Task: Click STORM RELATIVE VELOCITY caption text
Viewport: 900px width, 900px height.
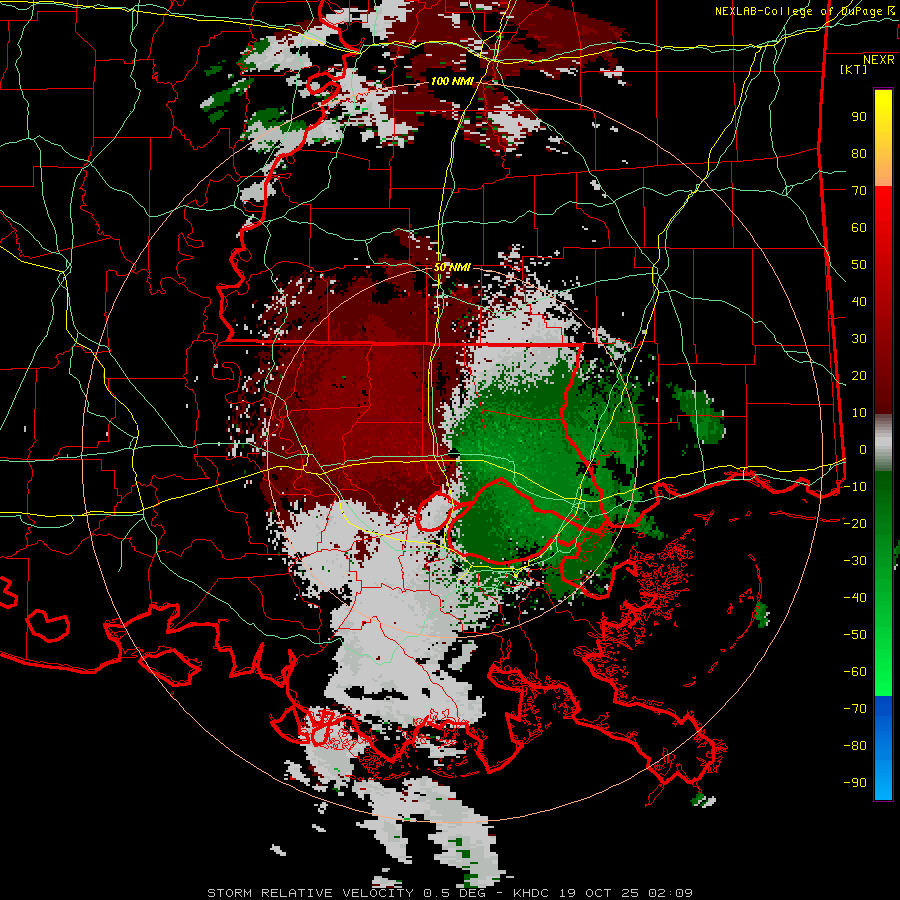Action: (310, 893)
